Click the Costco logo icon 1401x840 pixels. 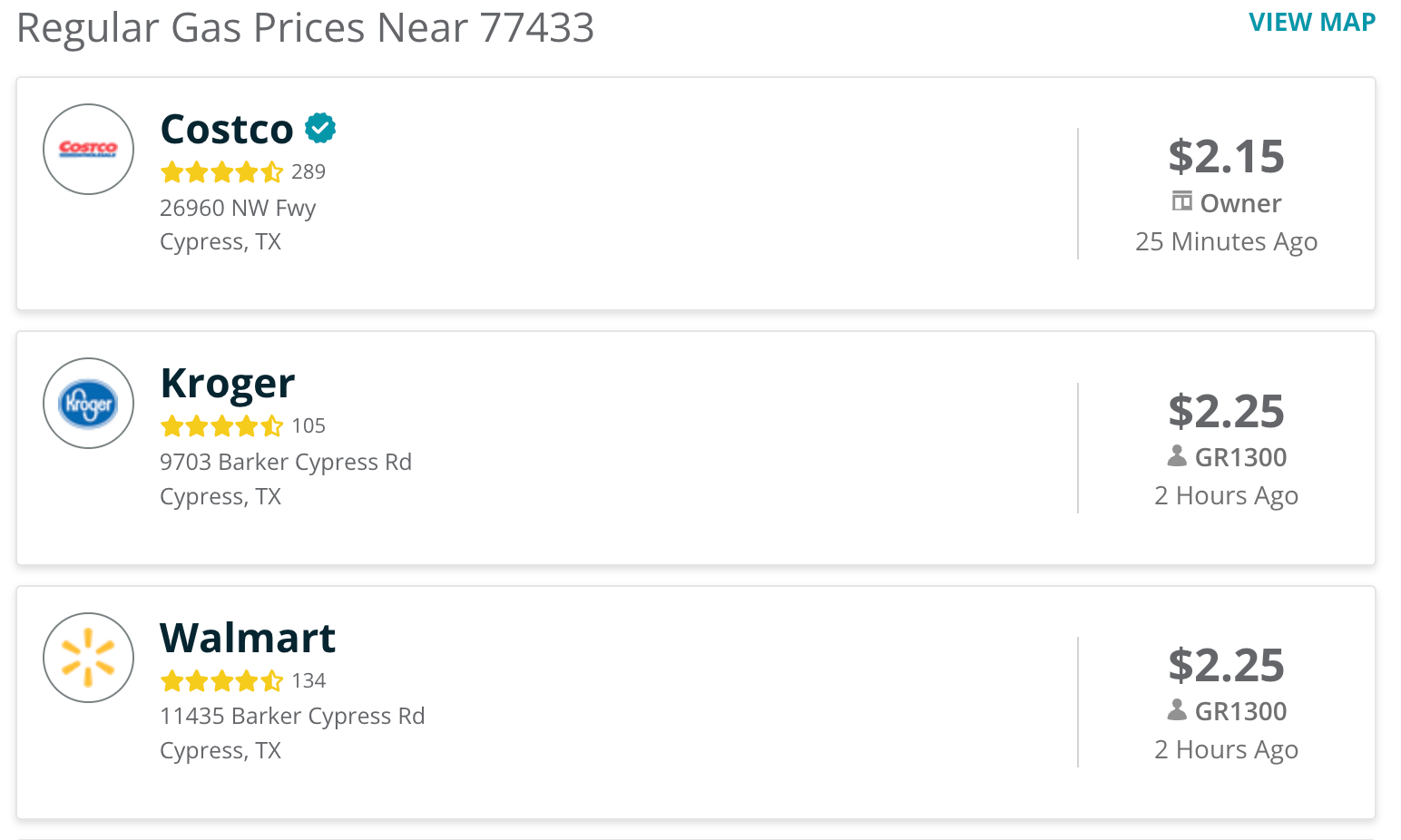coord(89,149)
